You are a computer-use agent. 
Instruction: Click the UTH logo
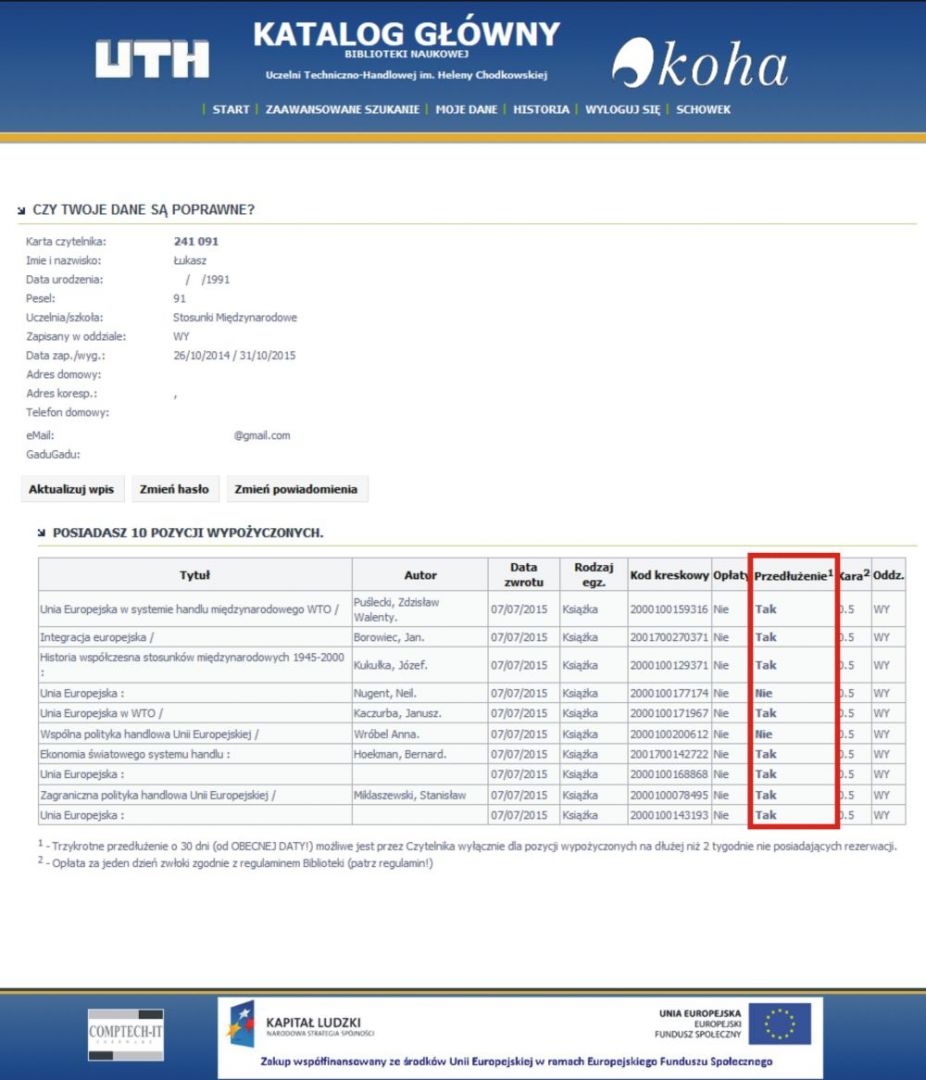[152, 59]
